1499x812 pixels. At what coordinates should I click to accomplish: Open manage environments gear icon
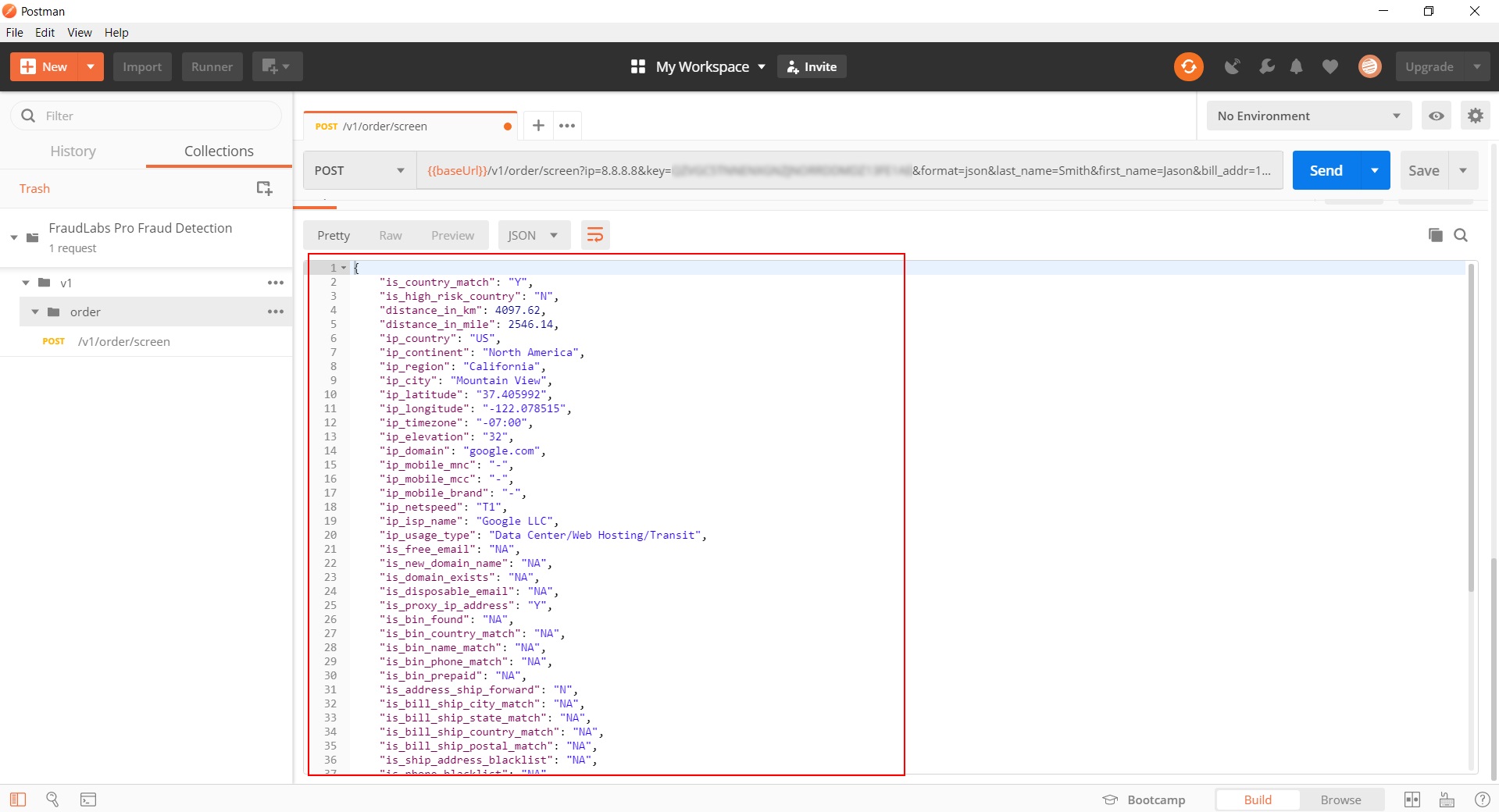1475,116
